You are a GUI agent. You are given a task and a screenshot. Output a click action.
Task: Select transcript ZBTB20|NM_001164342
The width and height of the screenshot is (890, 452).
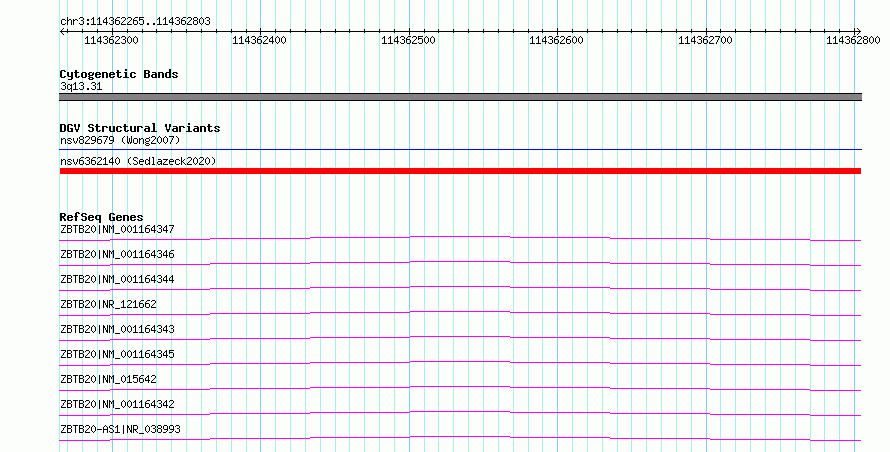click(117, 404)
